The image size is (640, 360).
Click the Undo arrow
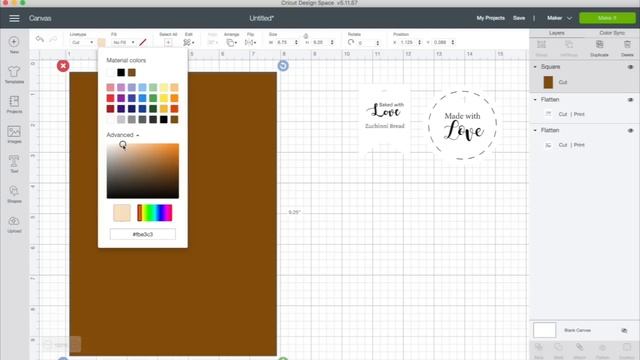(40, 39)
